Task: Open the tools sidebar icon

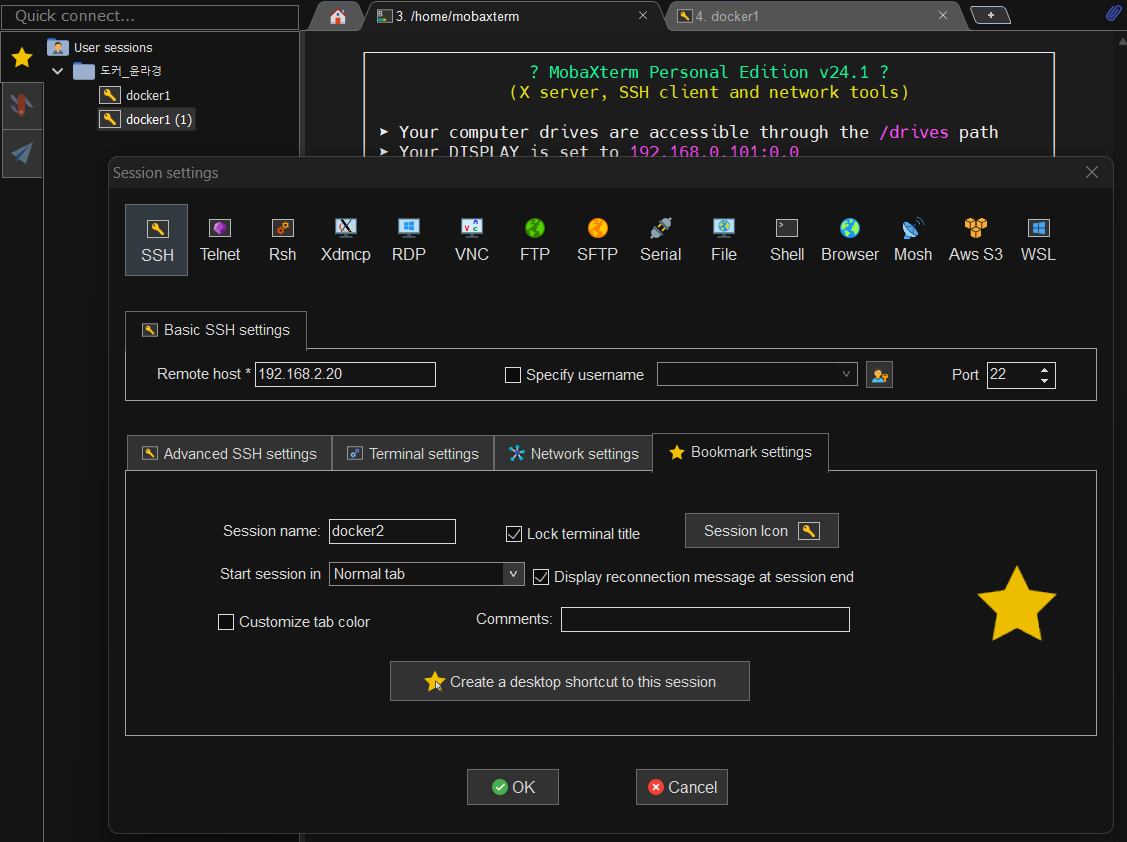Action: 22,105
